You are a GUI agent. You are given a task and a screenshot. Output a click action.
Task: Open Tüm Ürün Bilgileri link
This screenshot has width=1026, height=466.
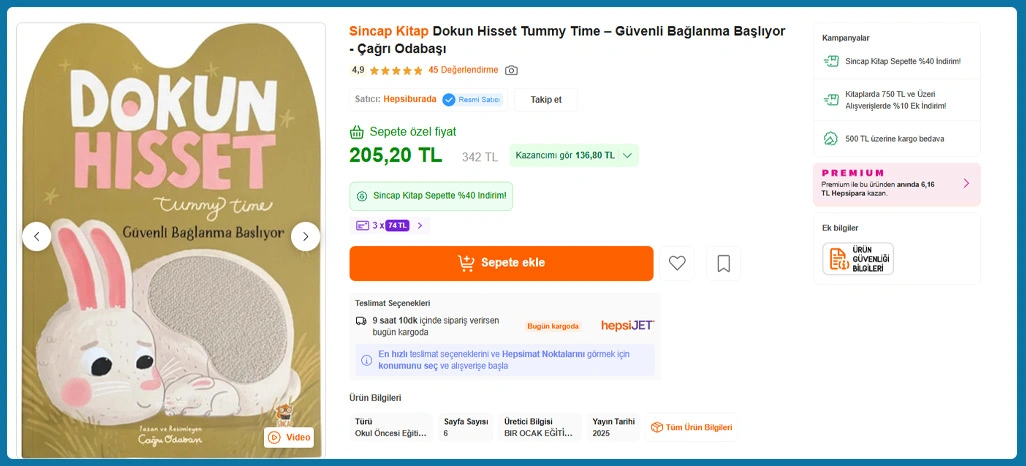pyautogui.click(x=691, y=427)
